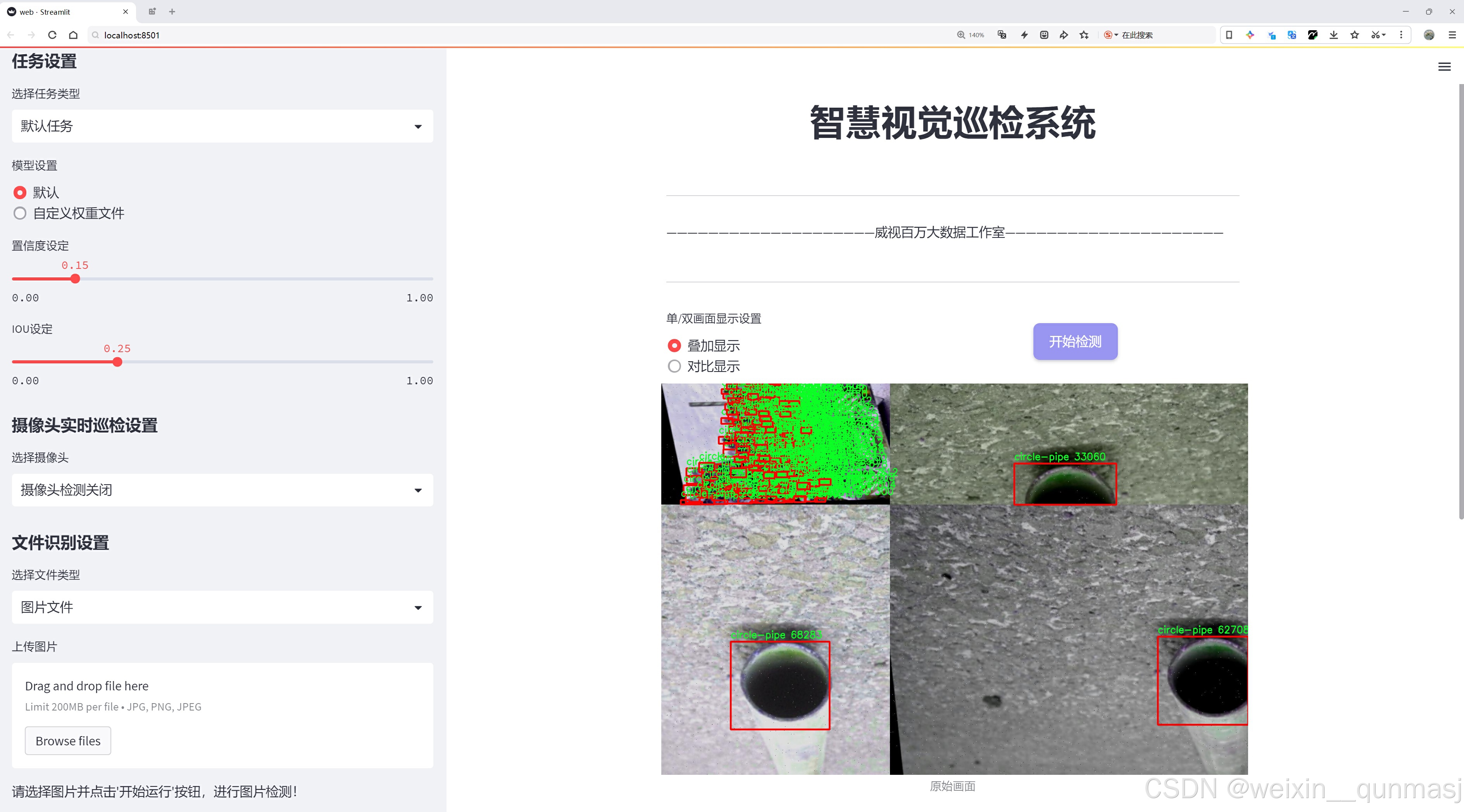Image resolution: width=1464 pixels, height=812 pixels.
Task: Click the share arrow icon
Action: tap(1063, 35)
